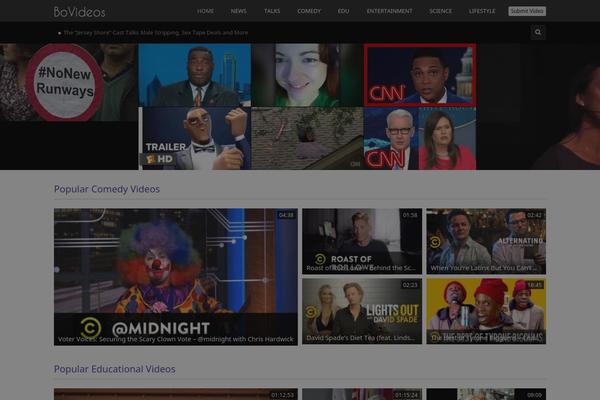Open the search magnifier icon
Viewport: 600px width, 400px height.
click(x=538, y=32)
